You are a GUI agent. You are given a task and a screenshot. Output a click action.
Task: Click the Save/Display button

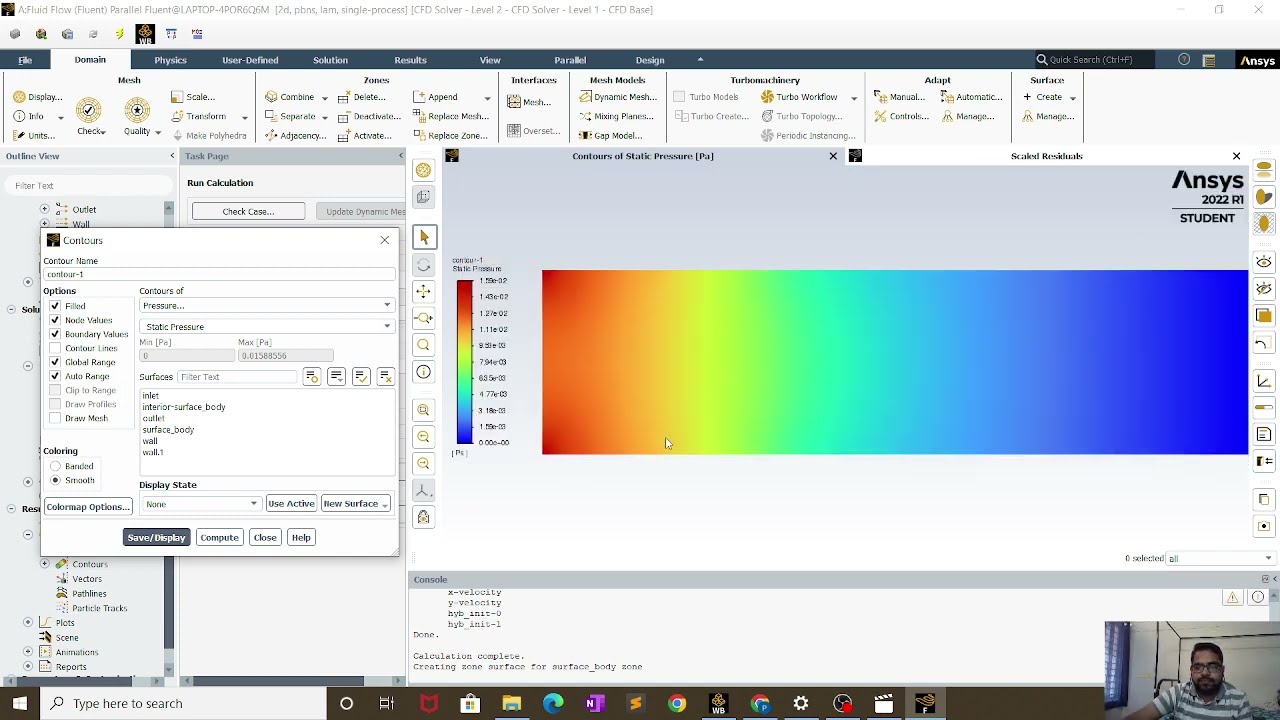click(156, 538)
